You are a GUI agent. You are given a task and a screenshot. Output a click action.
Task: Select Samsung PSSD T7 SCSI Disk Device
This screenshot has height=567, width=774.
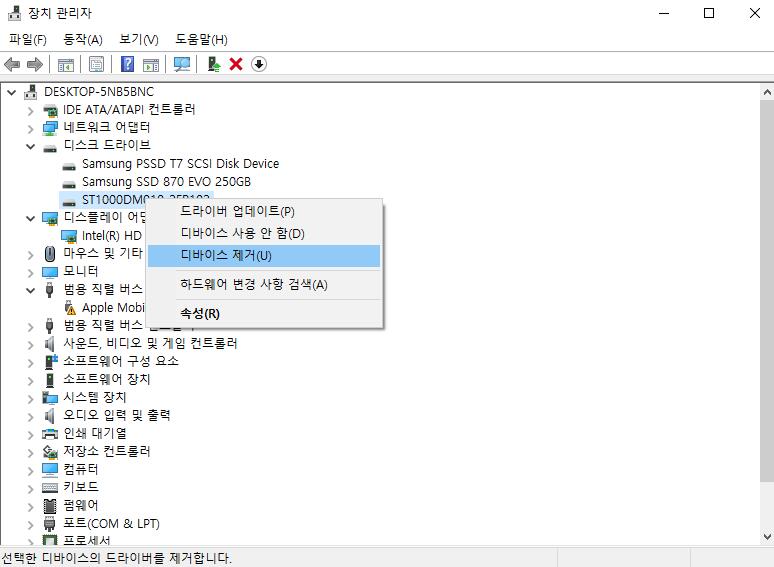(x=180, y=164)
